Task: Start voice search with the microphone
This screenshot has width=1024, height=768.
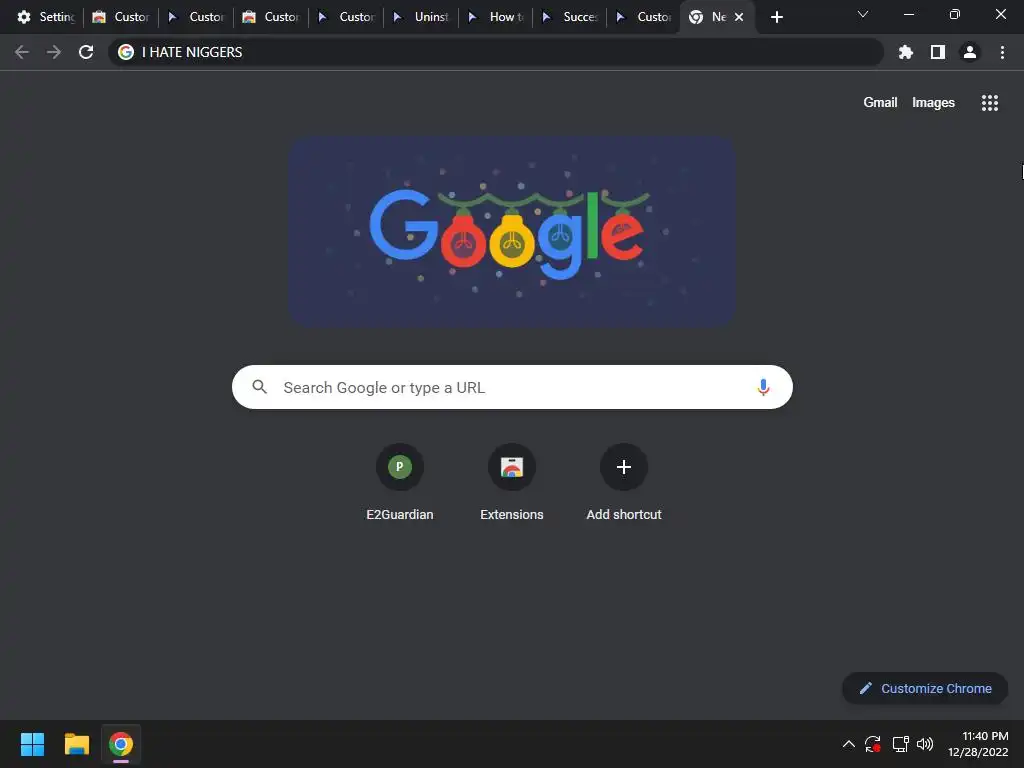Action: pos(763,387)
